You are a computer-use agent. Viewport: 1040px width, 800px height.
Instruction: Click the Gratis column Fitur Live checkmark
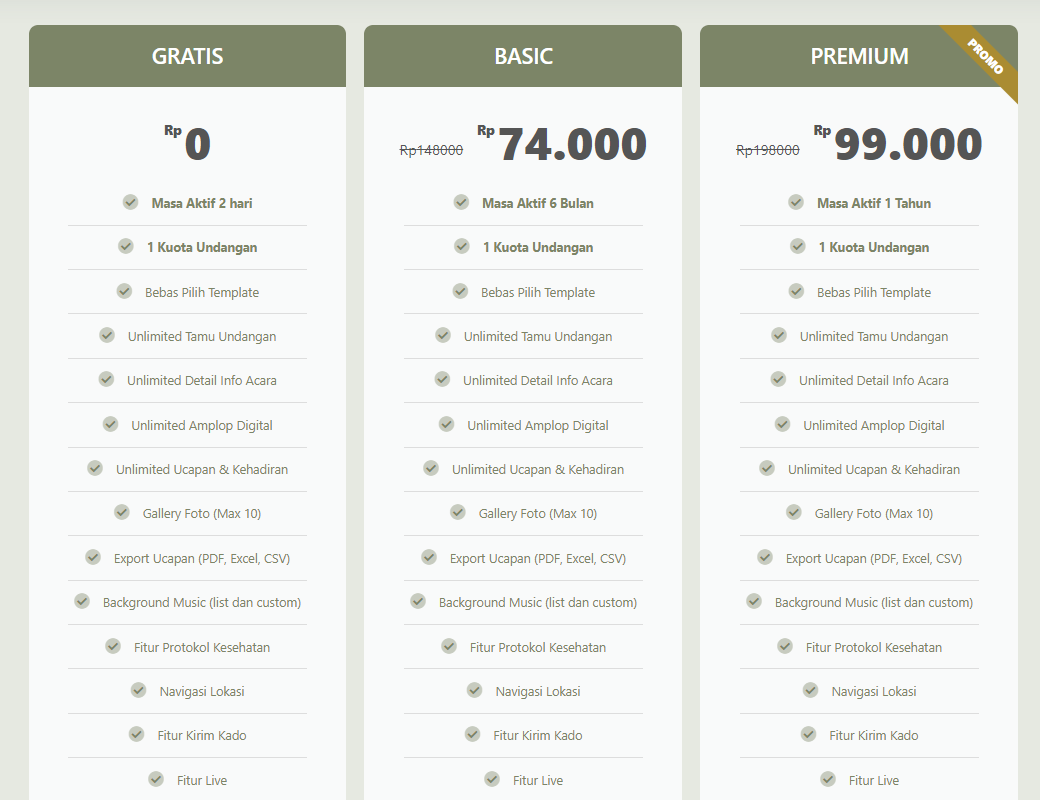(x=156, y=779)
